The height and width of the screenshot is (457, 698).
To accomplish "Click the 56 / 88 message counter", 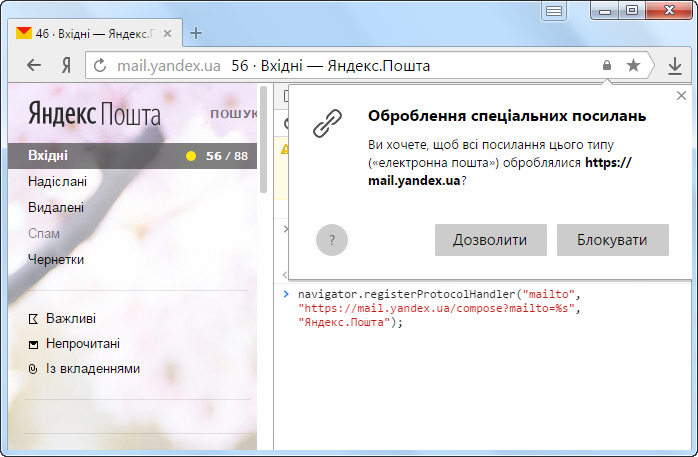I will tap(227, 156).
